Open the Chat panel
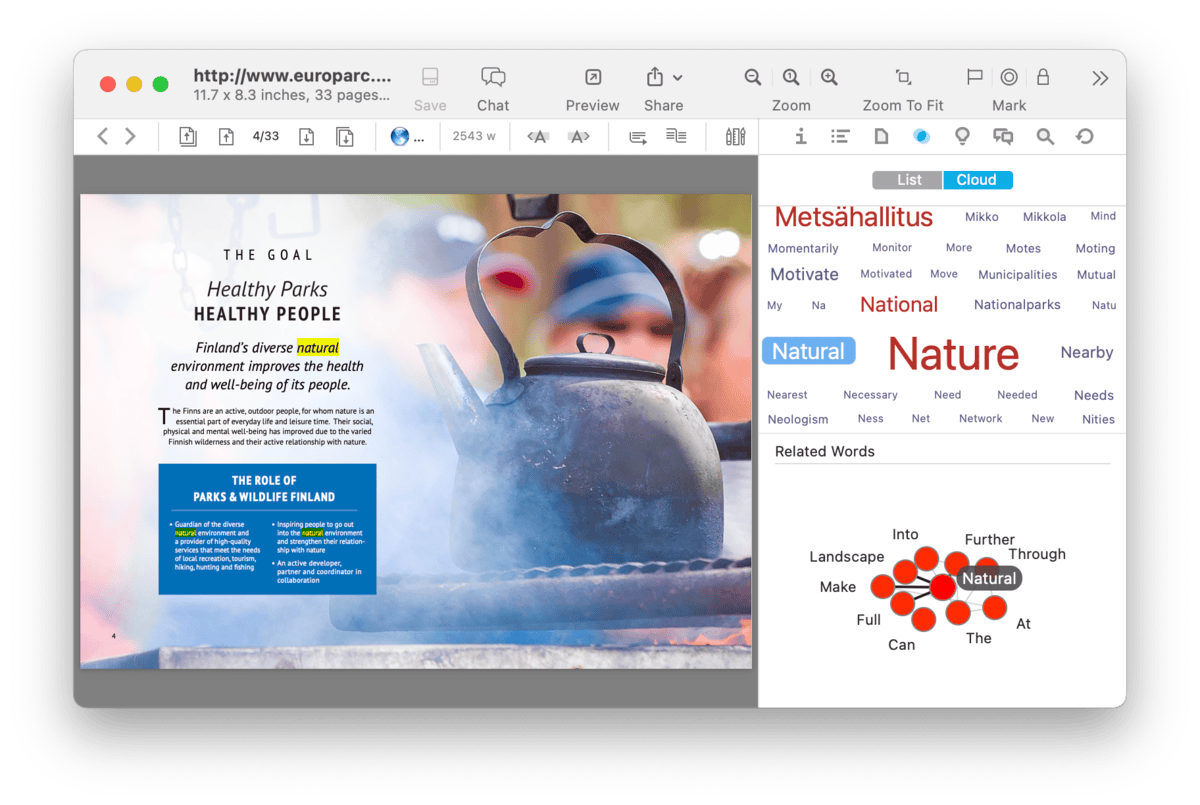1200x805 pixels. pos(493,78)
